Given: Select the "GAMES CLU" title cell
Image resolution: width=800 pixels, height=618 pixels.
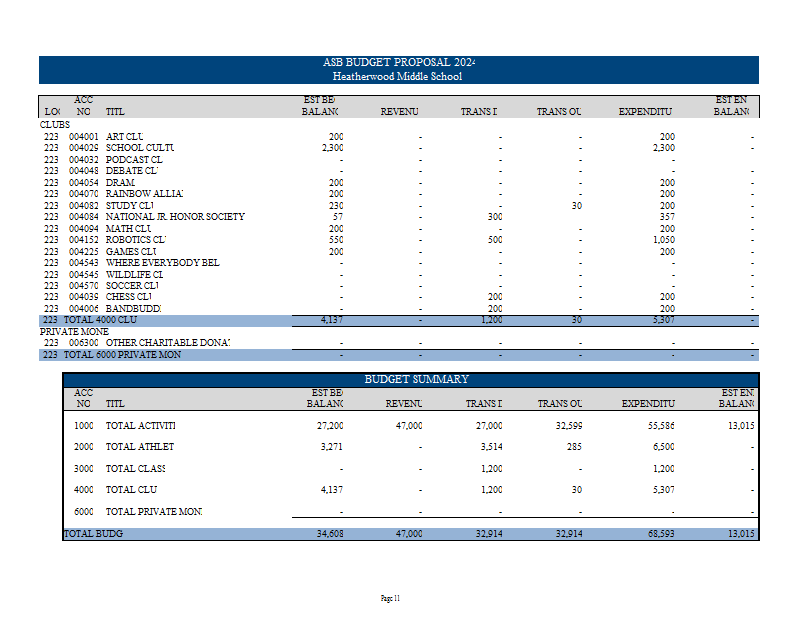Looking at the screenshot, I should pos(131,251).
